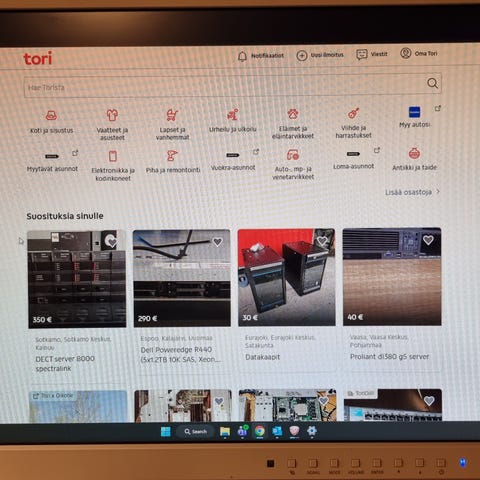Switch to Chrome in the taskbar
This screenshot has height=480, width=480.
pyautogui.click(x=260, y=431)
